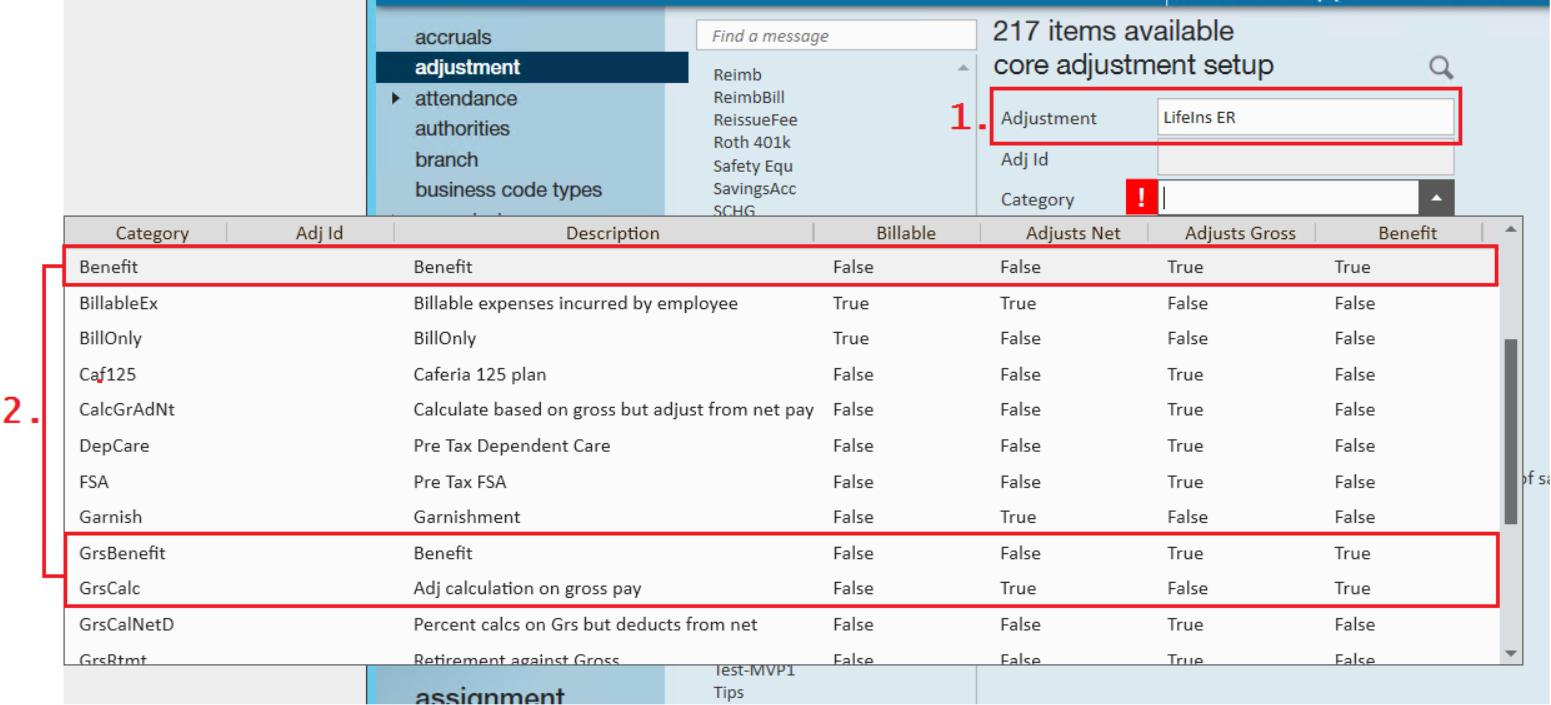Click 'Garnishment' description cell
The height and width of the screenshot is (705, 1551).
point(467,517)
